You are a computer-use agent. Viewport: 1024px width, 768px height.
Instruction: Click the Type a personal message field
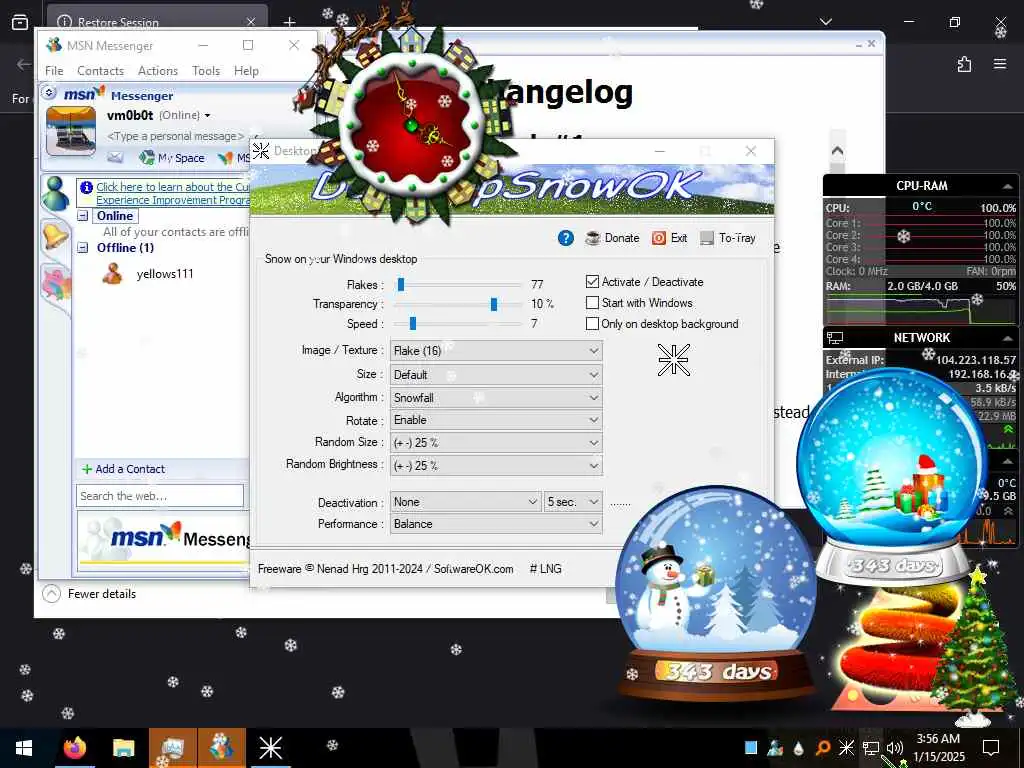[x=175, y=136]
